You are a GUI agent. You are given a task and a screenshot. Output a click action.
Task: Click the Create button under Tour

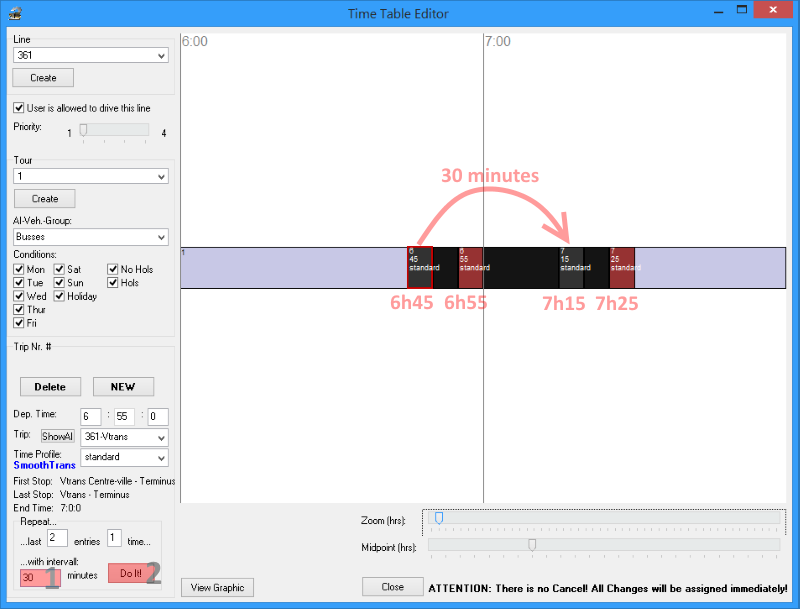click(x=45, y=199)
